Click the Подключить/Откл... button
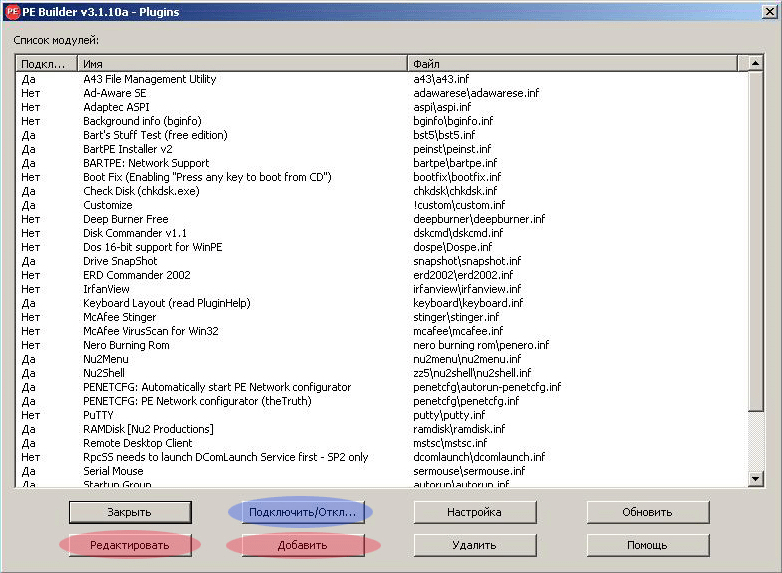The width and height of the screenshot is (782, 573). coord(303,512)
